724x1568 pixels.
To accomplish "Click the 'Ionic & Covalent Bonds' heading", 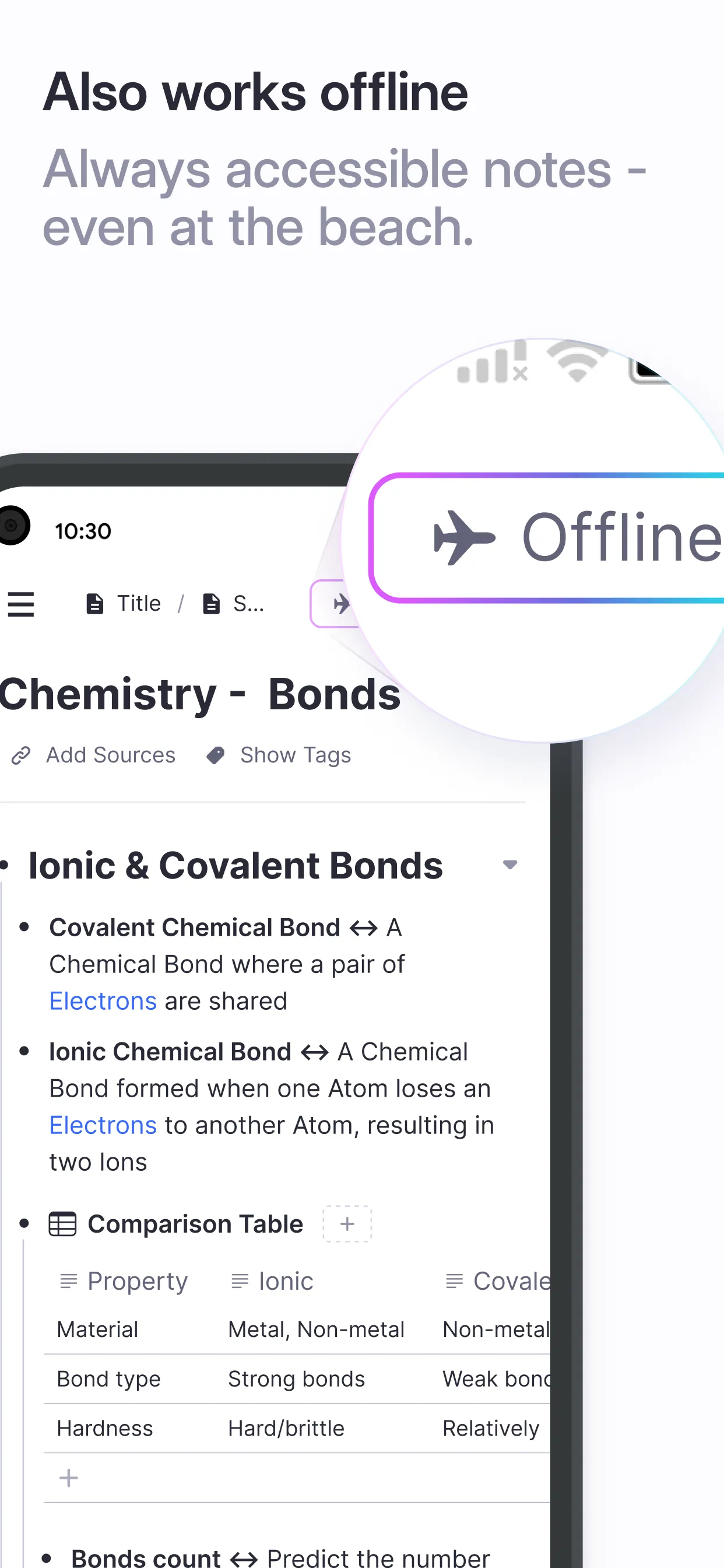I will click(x=236, y=865).
